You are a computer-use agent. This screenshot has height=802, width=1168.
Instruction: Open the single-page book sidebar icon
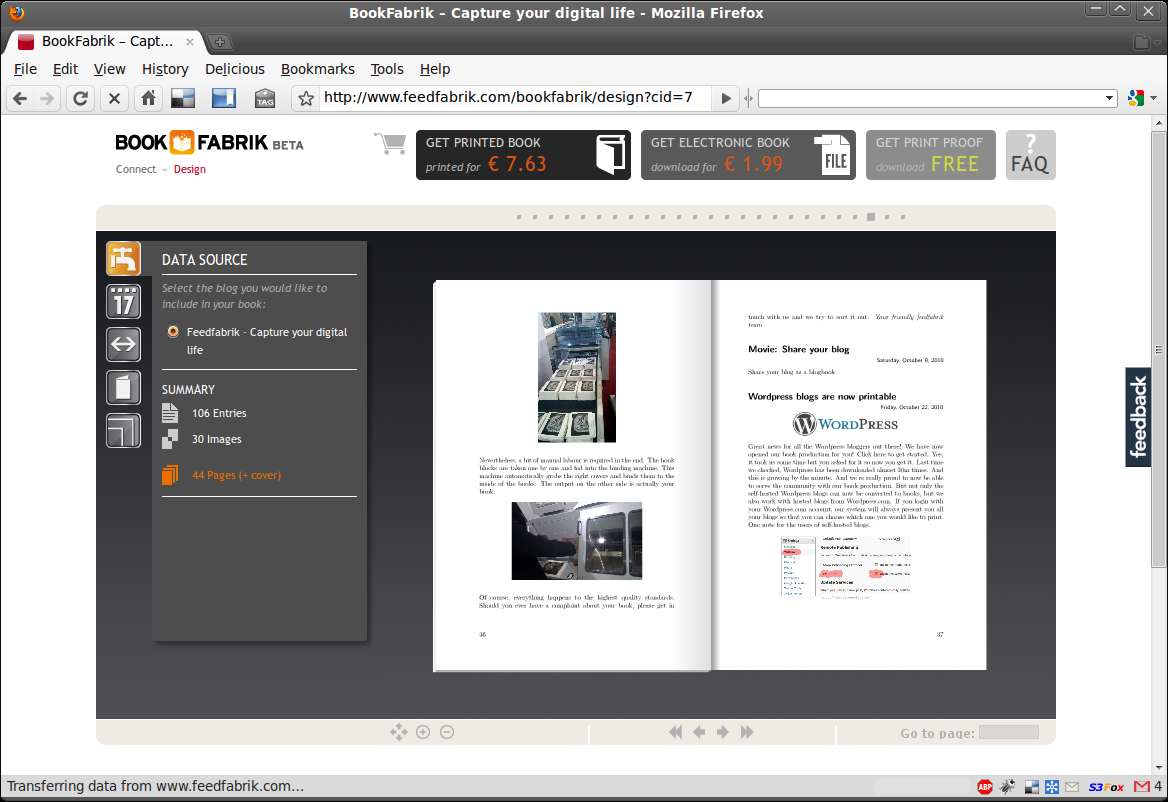[x=123, y=387]
